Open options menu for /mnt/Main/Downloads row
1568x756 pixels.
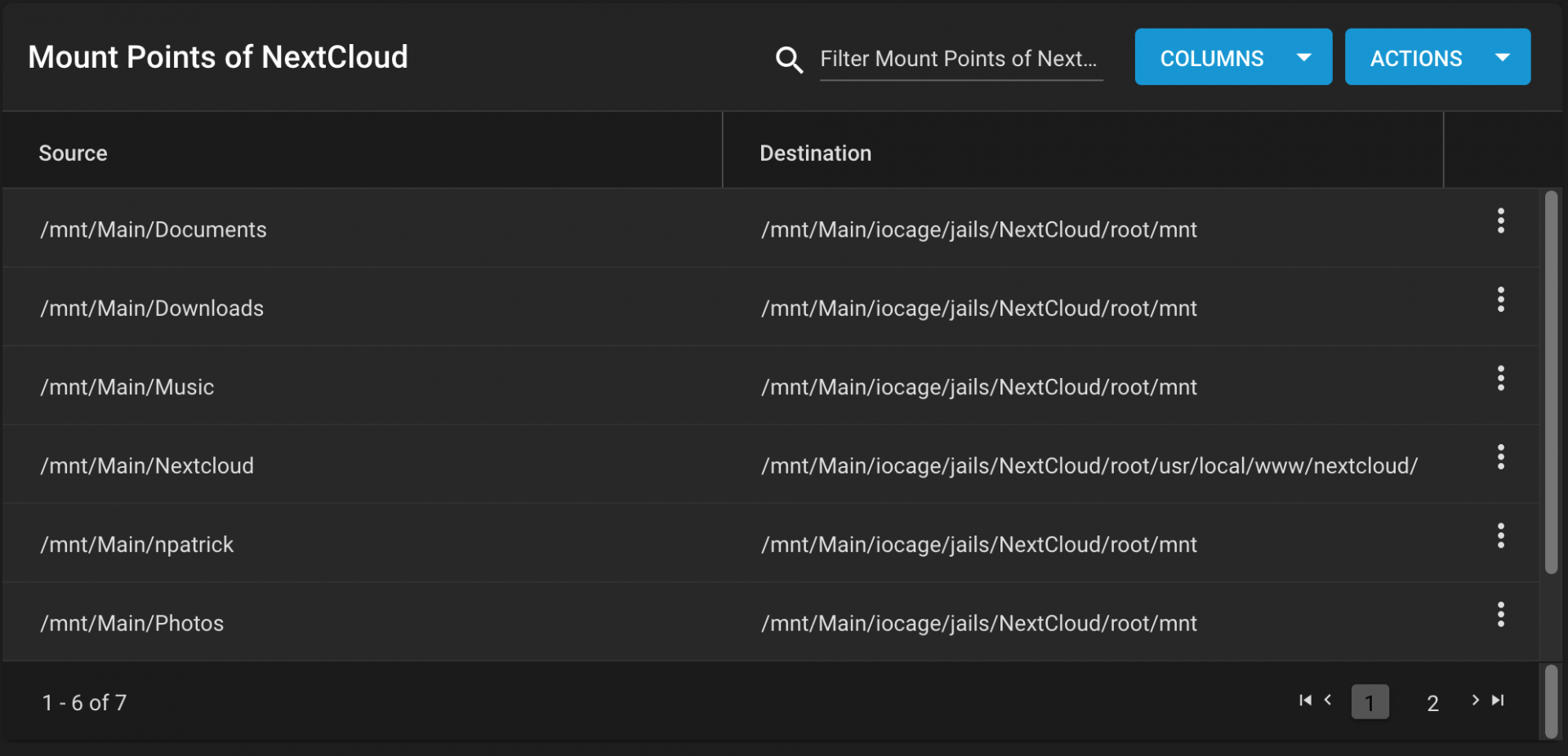tap(1500, 300)
